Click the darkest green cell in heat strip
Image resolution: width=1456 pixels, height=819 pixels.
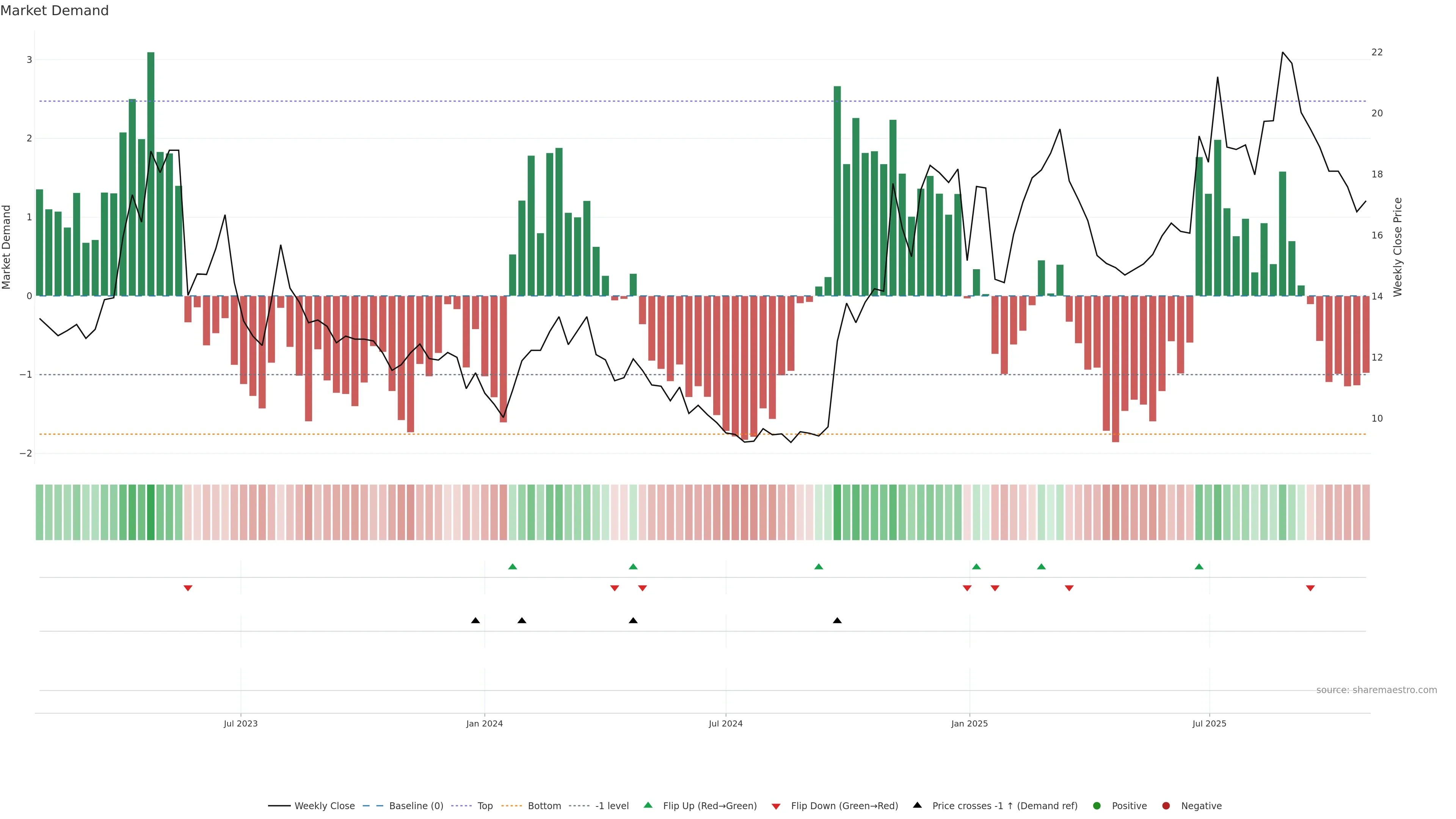151,512
